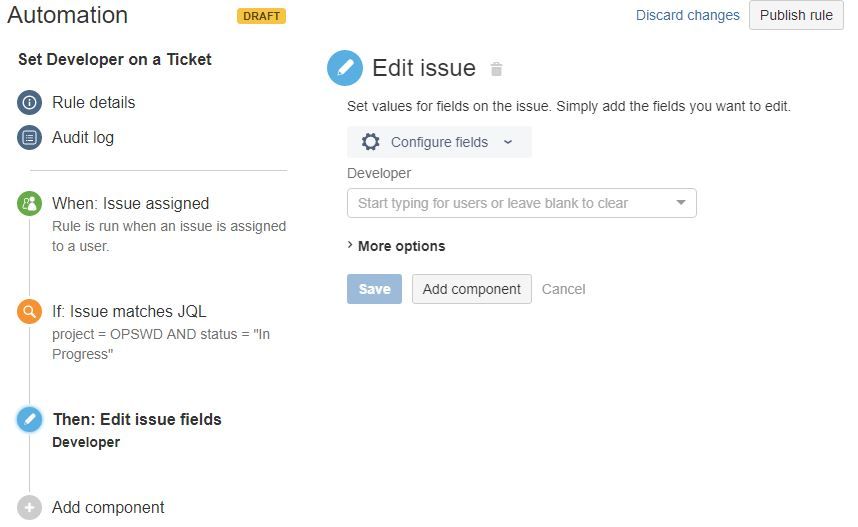Screen dimensions: 858x527
Task: Click the trash icon beside Edit issue
Action: tap(496, 70)
